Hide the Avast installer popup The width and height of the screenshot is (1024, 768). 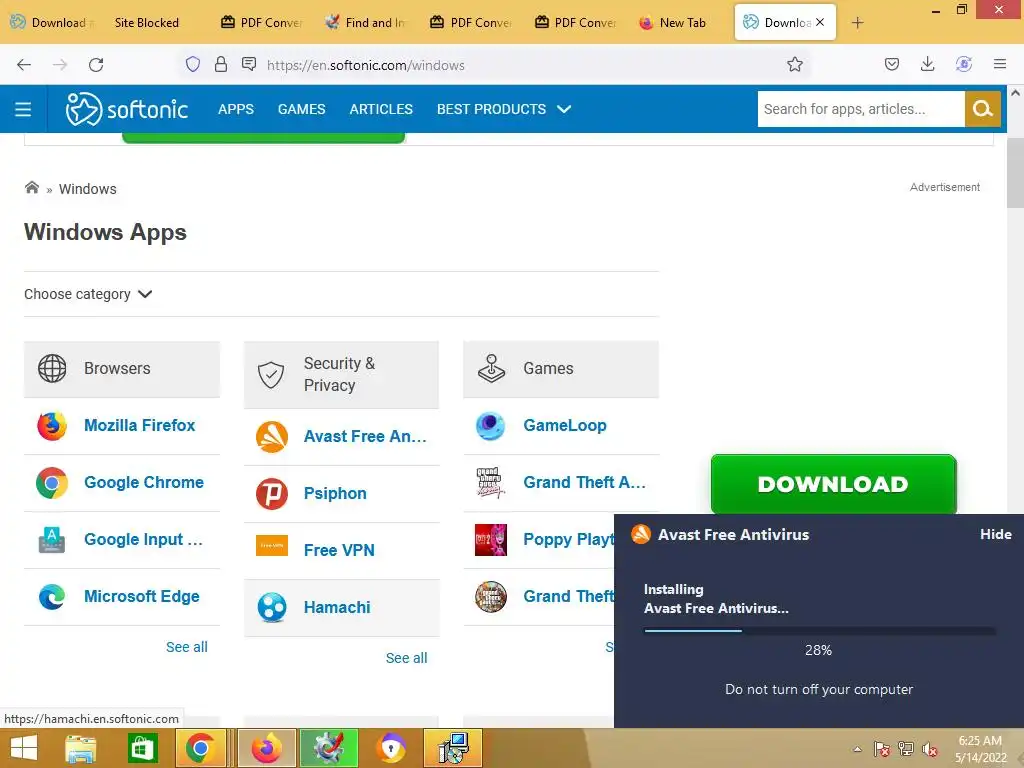[995, 534]
